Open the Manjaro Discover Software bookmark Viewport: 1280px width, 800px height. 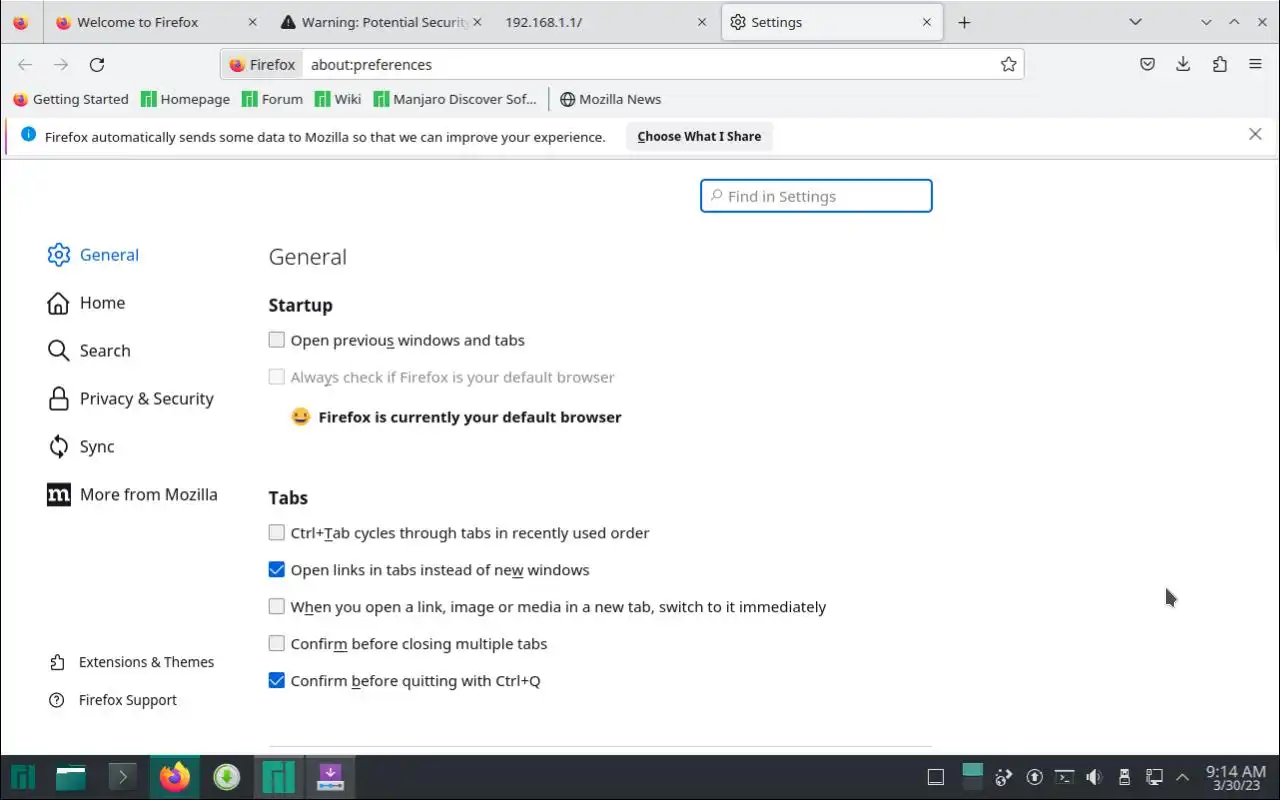tap(455, 99)
